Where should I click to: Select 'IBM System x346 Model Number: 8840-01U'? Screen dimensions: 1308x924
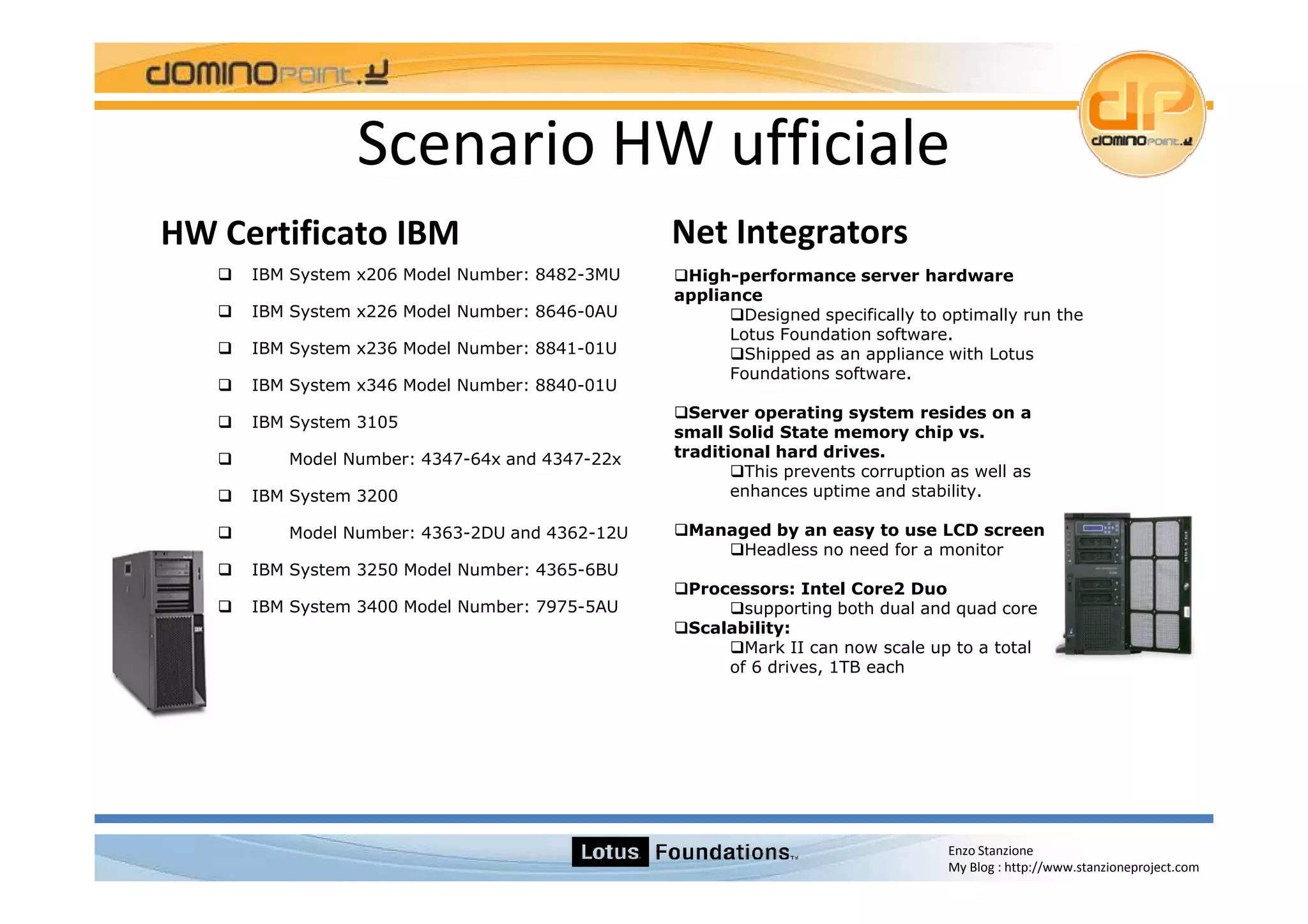pyautogui.click(x=434, y=386)
